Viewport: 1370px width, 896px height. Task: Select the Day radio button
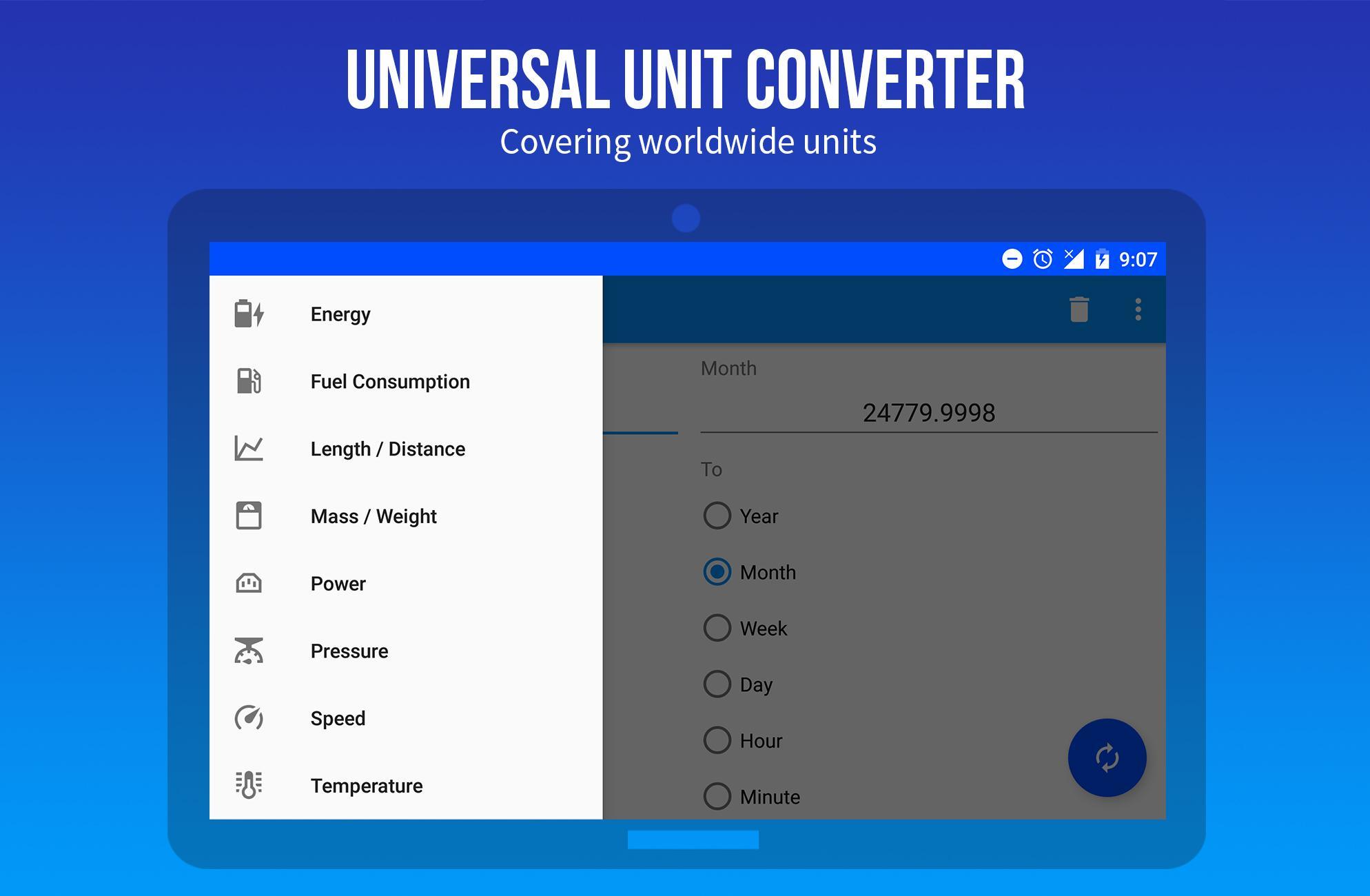coord(717,684)
